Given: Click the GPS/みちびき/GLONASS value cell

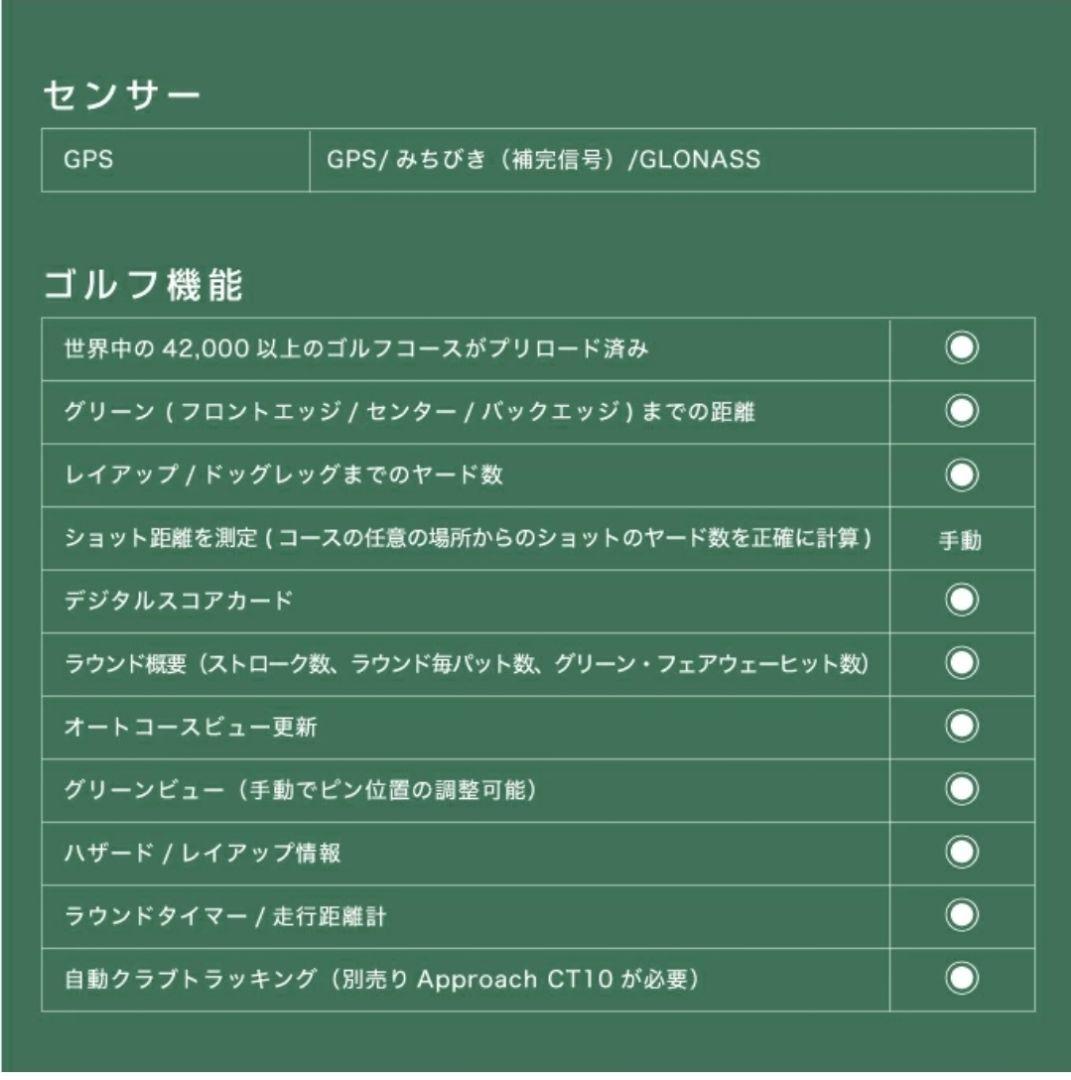Looking at the screenshot, I should [543, 159].
